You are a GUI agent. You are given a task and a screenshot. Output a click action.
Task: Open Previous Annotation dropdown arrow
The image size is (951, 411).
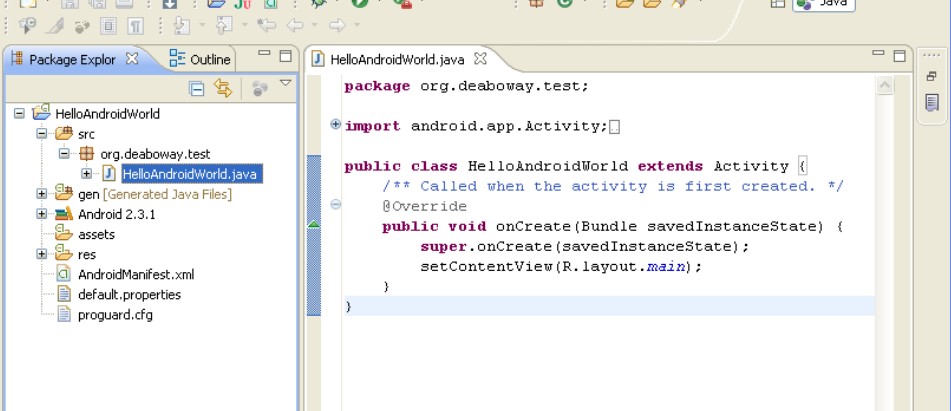click(244, 25)
